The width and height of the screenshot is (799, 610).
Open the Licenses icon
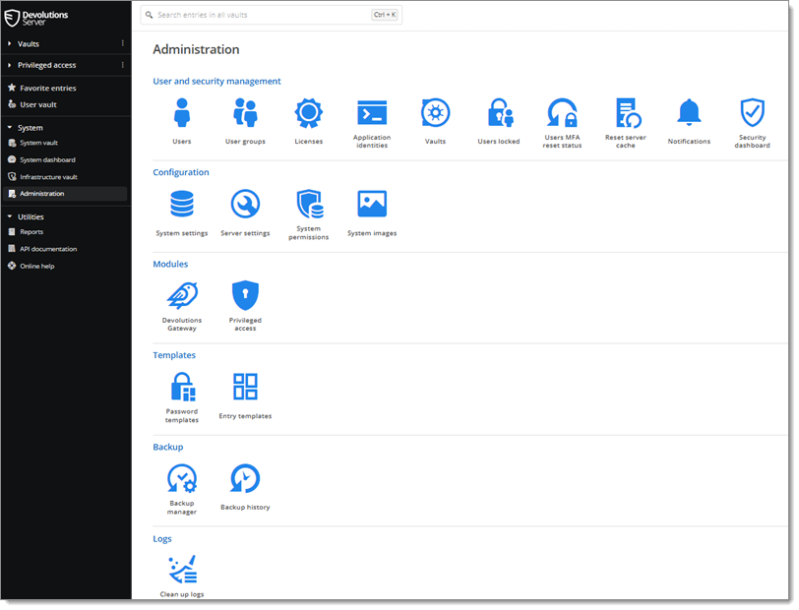308,113
